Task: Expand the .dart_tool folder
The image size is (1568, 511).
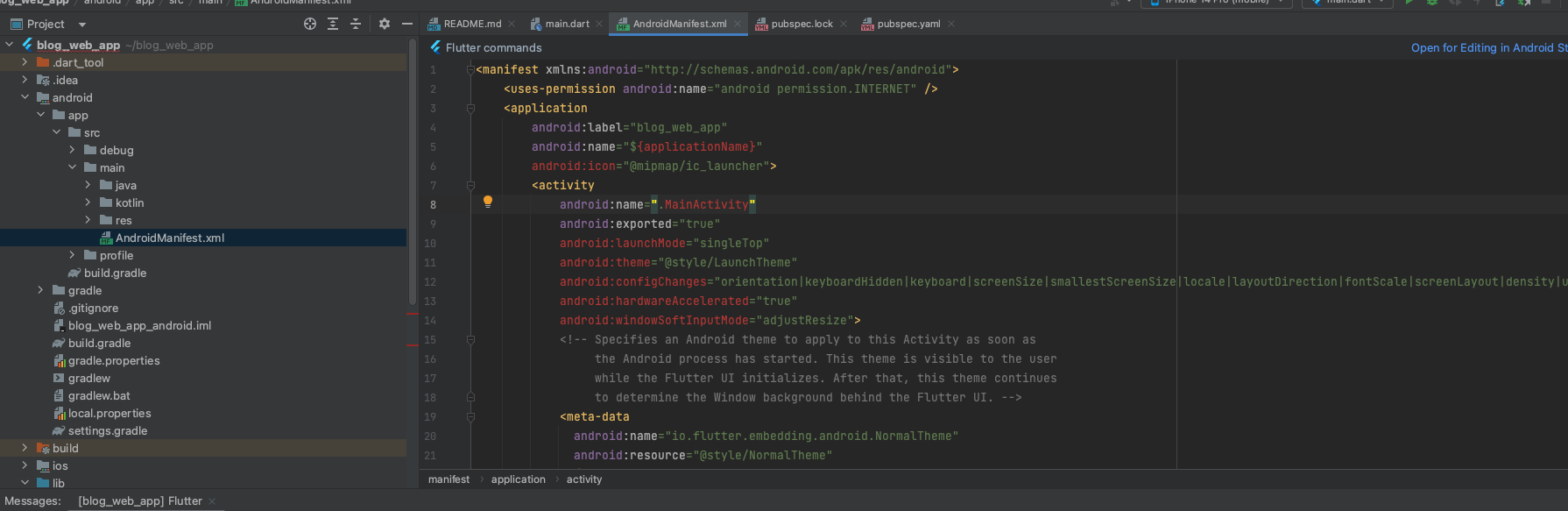Action: point(25,62)
